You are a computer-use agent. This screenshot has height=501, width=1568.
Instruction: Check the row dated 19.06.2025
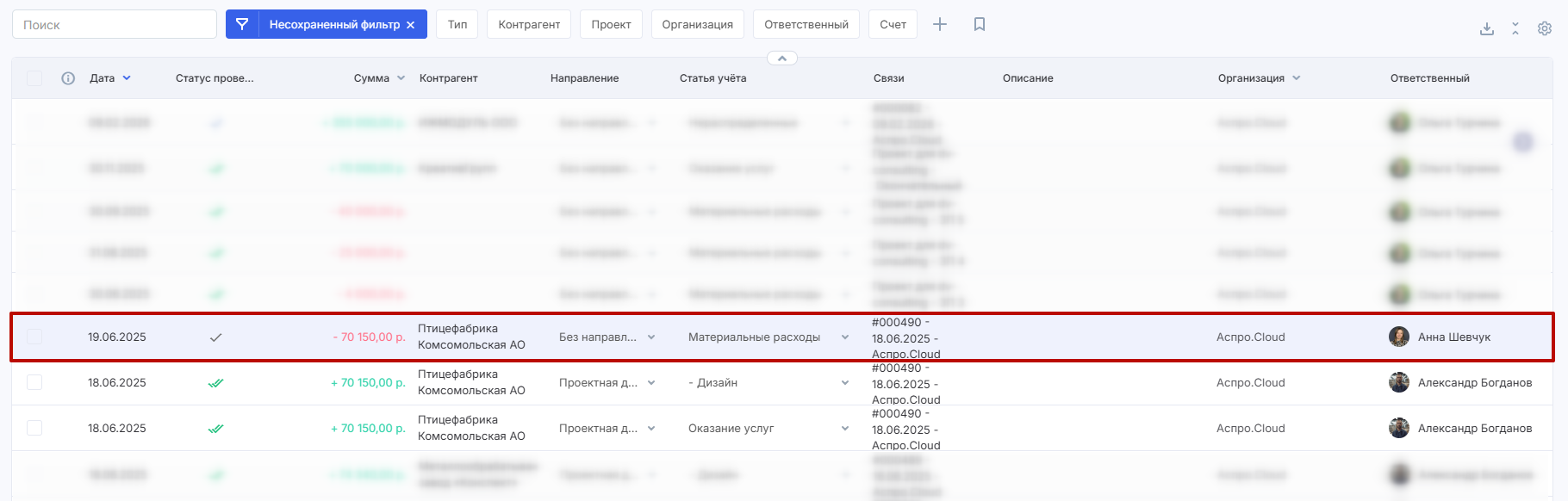coord(34,337)
